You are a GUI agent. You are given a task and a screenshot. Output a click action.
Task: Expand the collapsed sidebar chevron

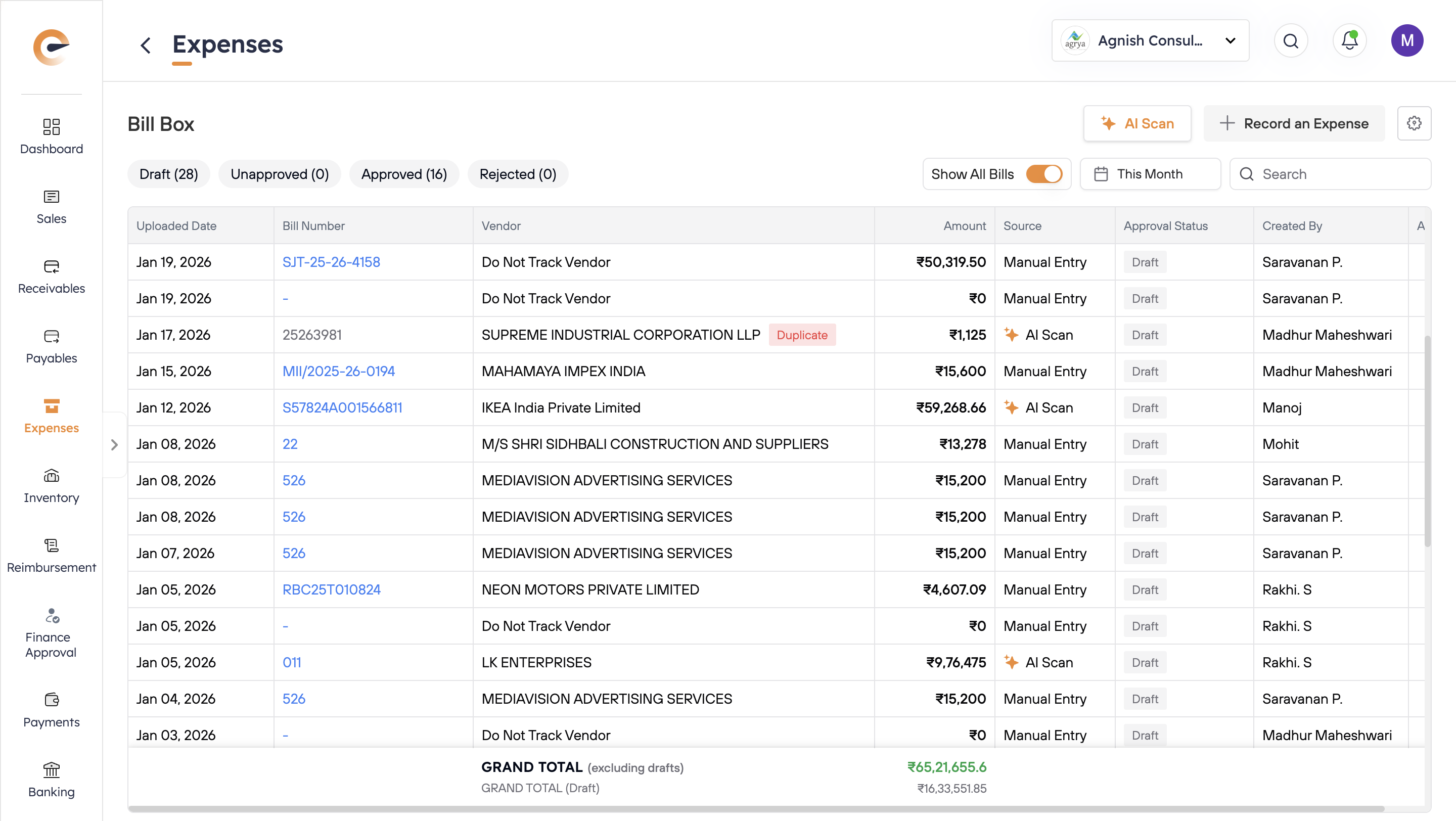coord(114,445)
